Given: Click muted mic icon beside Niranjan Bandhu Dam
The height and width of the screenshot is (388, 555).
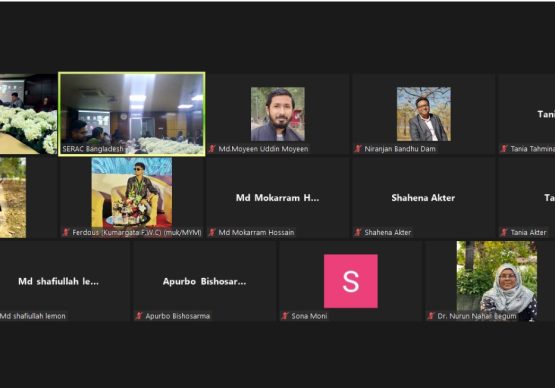Looking at the screenshot, I should [358, 149].
